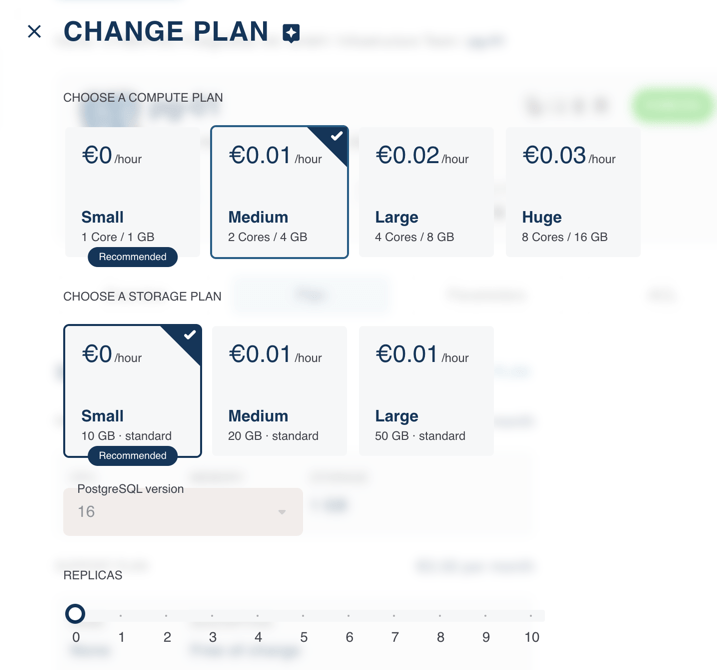Set replicas slider to 3
The width and height of the screenshot is (717, 670).
pos(212,615)
